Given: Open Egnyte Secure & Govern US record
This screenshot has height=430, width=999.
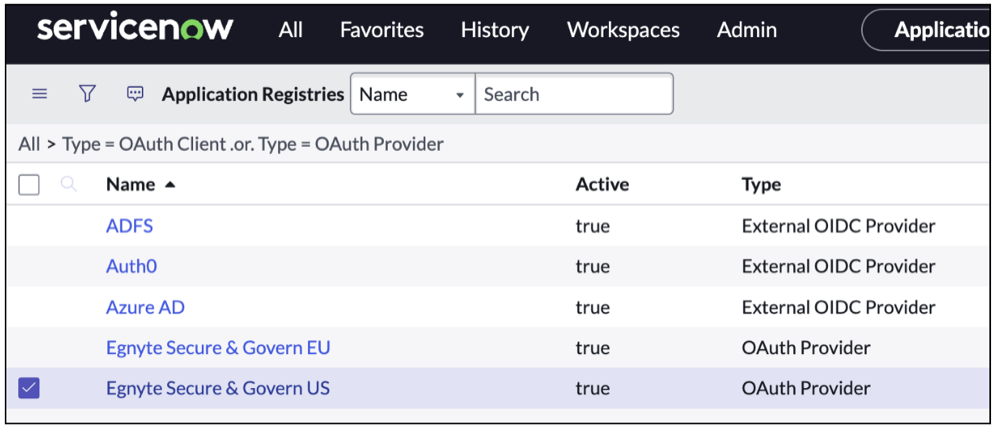Looking at the screenshot, I should 218,388.
